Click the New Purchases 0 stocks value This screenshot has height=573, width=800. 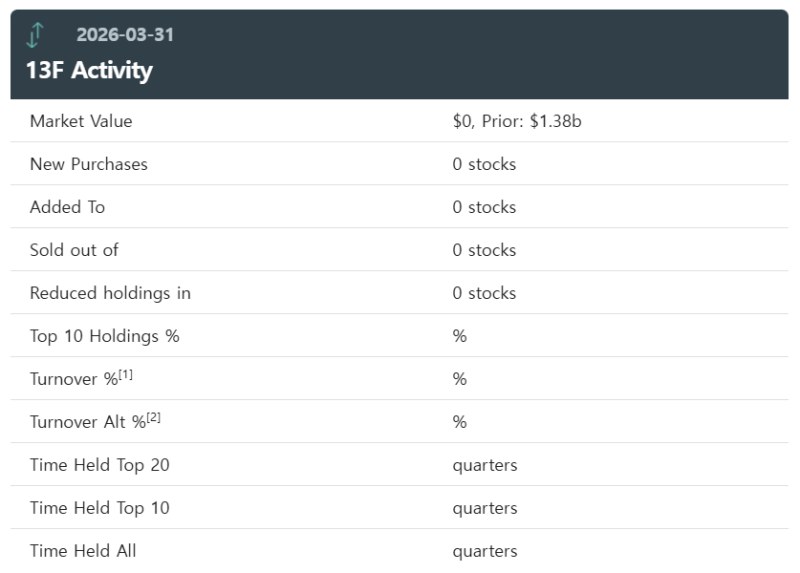[x=484, y=164]
